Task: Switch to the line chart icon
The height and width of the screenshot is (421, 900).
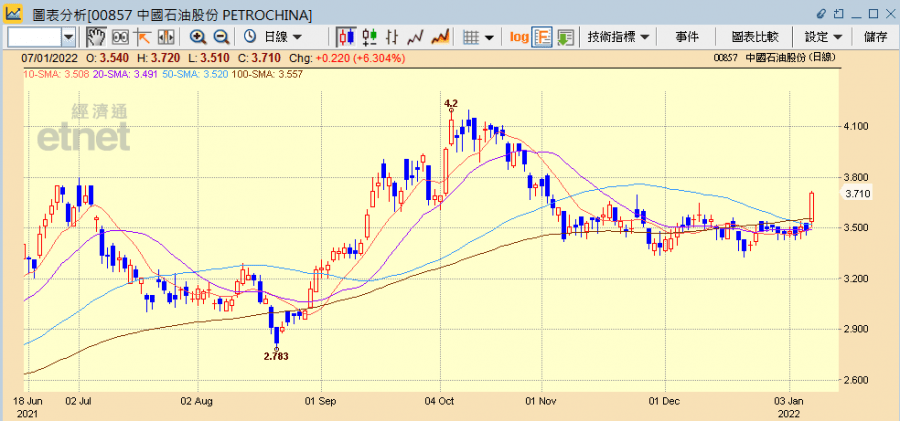Action: pyautogui.click(x=416, y=37)
